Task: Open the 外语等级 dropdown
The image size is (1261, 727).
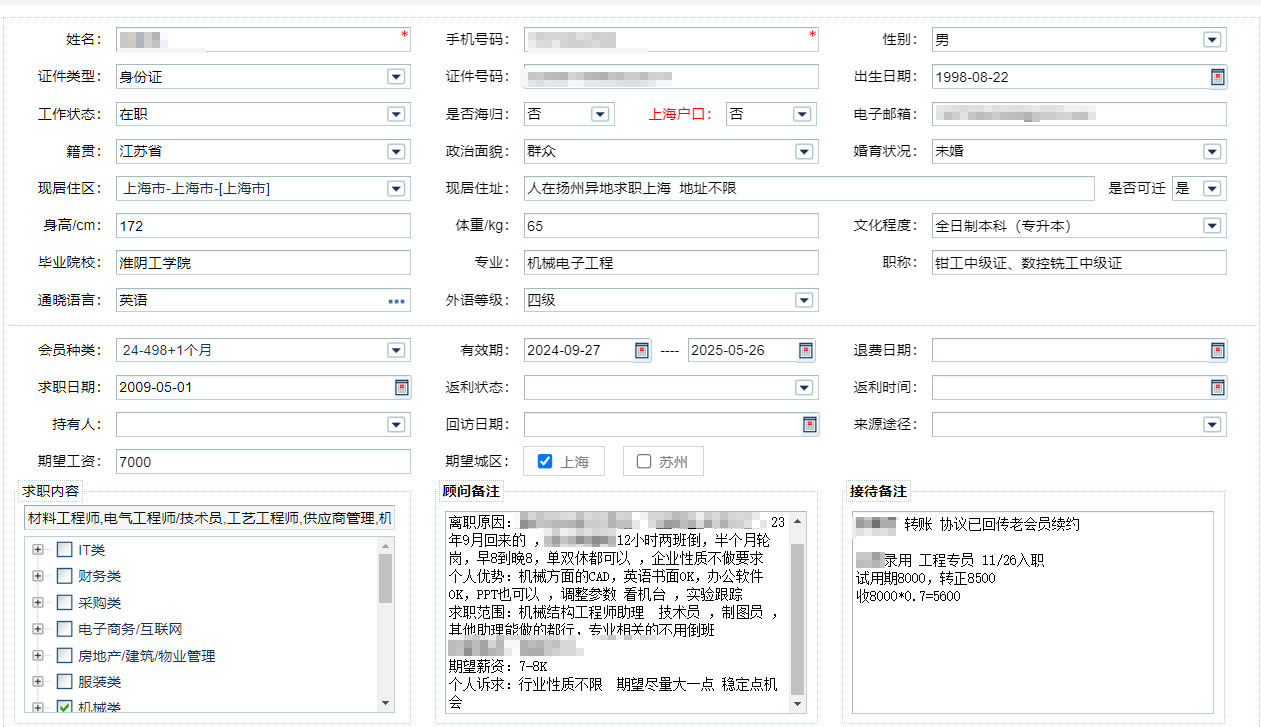Action: (804, 300)
